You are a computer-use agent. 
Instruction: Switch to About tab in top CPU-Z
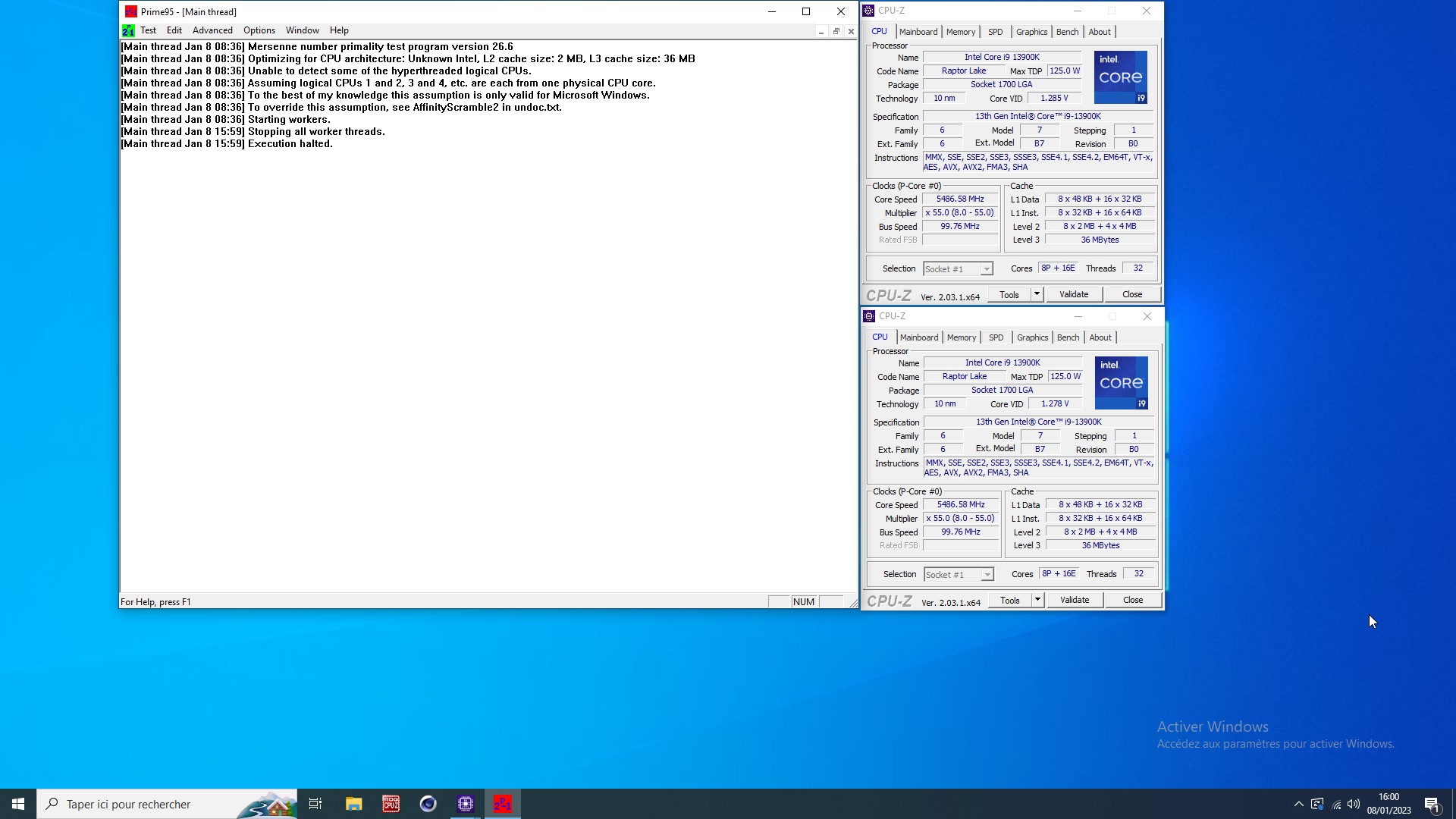1100,32
